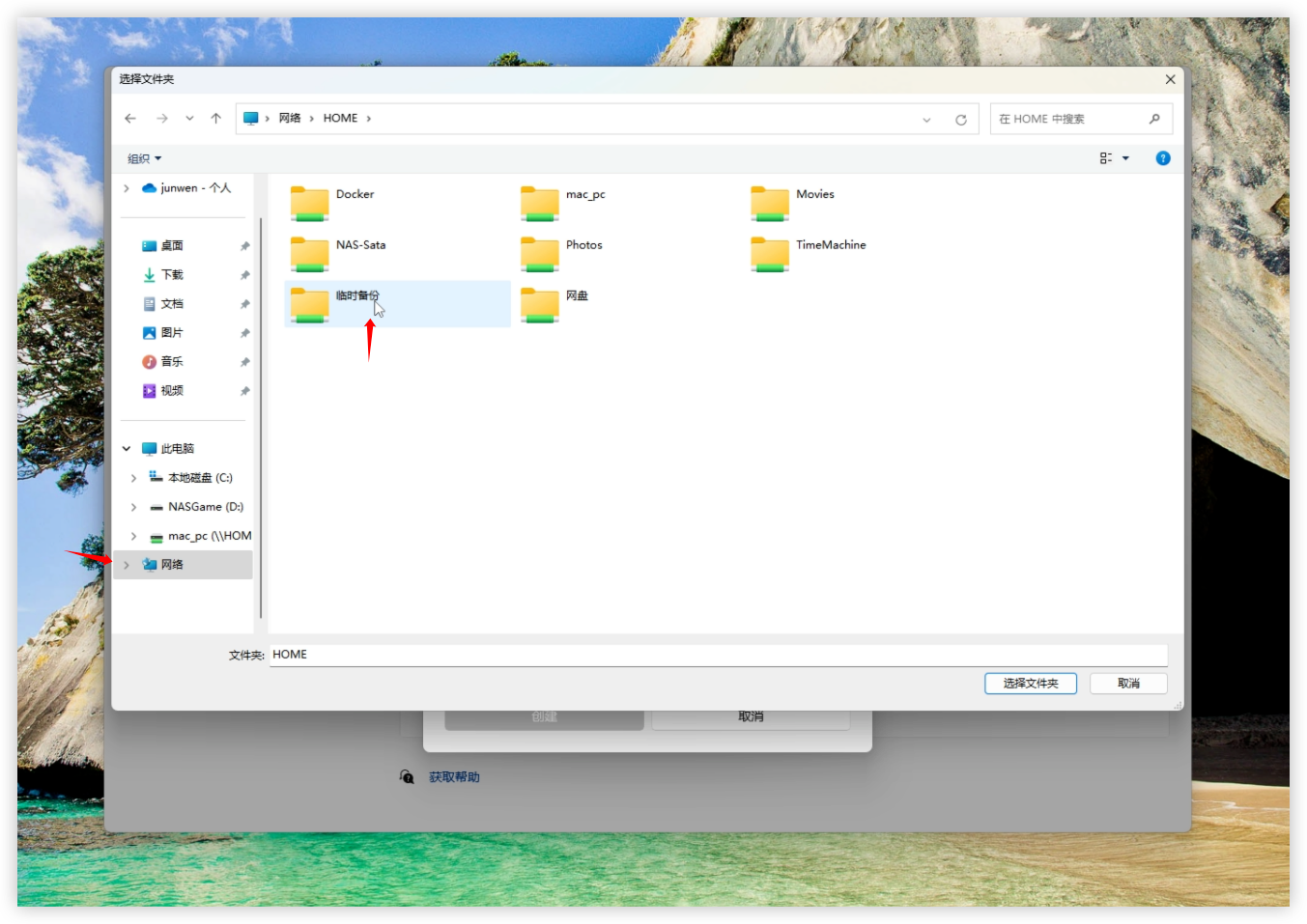Image resolution: width=1307 pixels, height=924 pixels.
Task: Open the help question mark icon
Action: point(1162,158)
